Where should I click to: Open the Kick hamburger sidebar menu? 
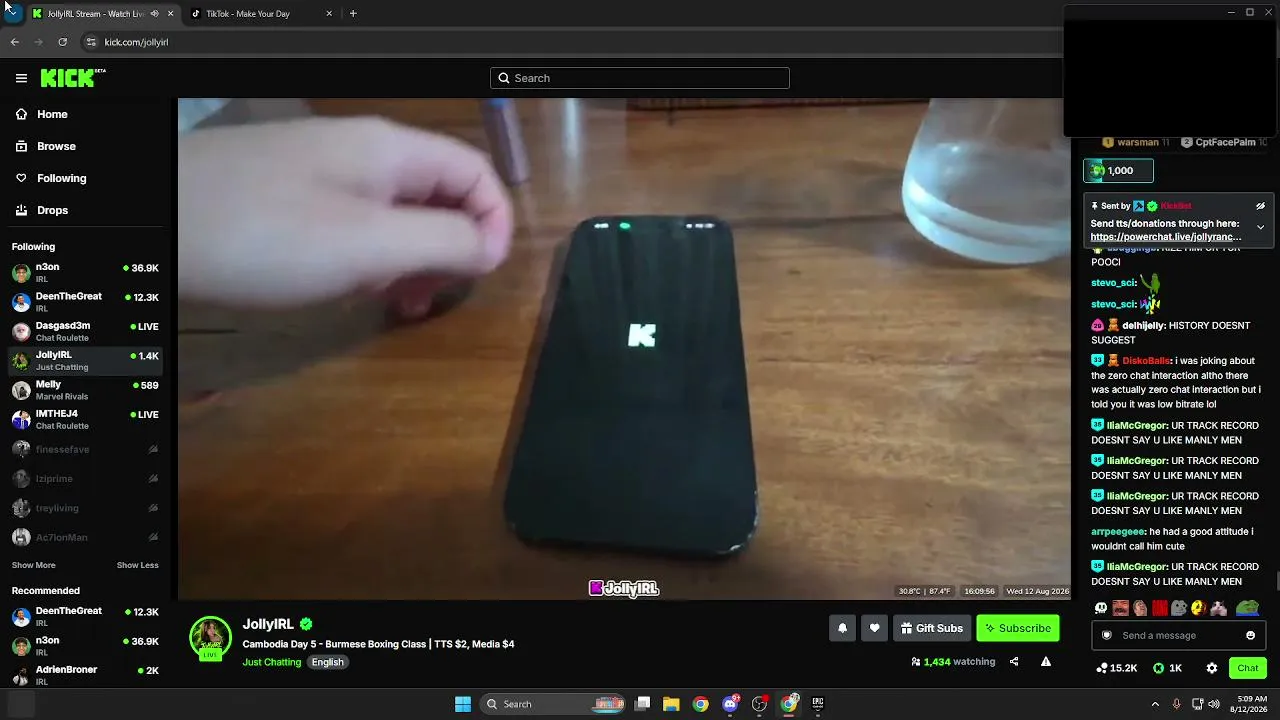click(21, 78)
